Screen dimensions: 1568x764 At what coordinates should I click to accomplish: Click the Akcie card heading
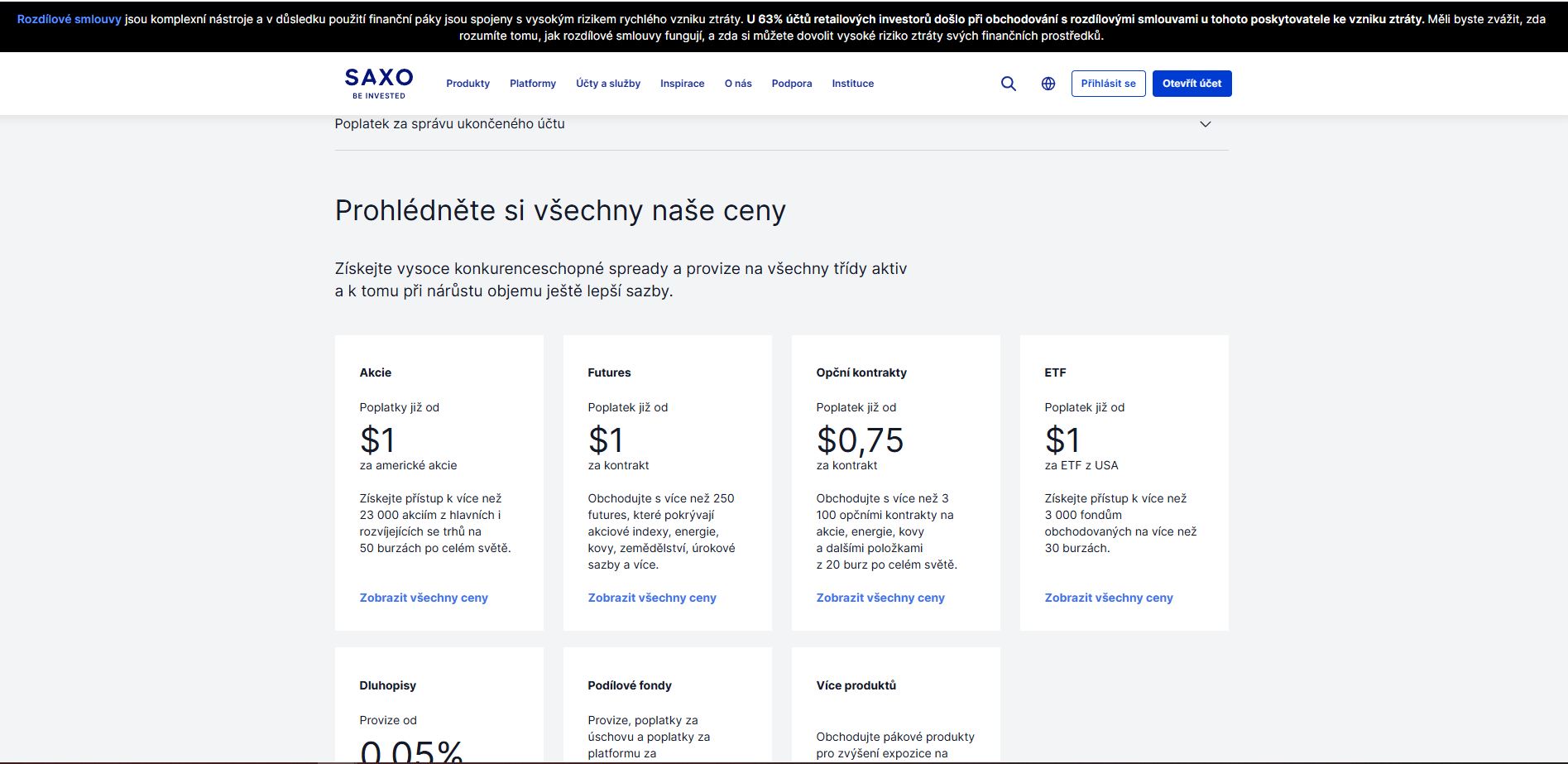point(376,372)
